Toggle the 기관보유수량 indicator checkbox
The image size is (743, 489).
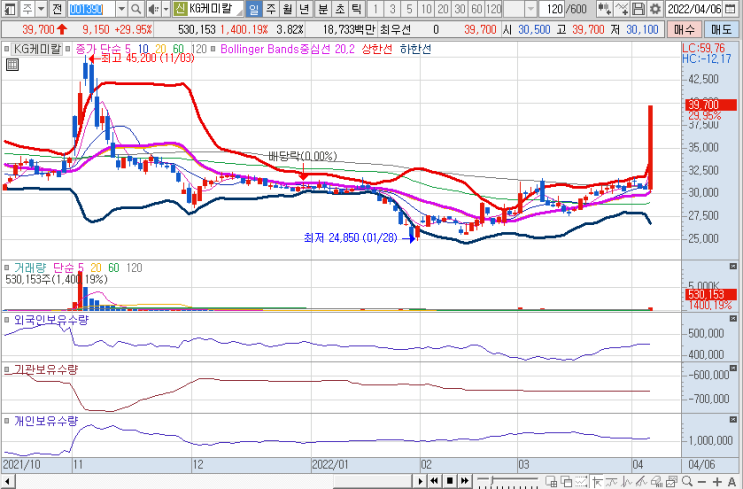pos(6,370)
